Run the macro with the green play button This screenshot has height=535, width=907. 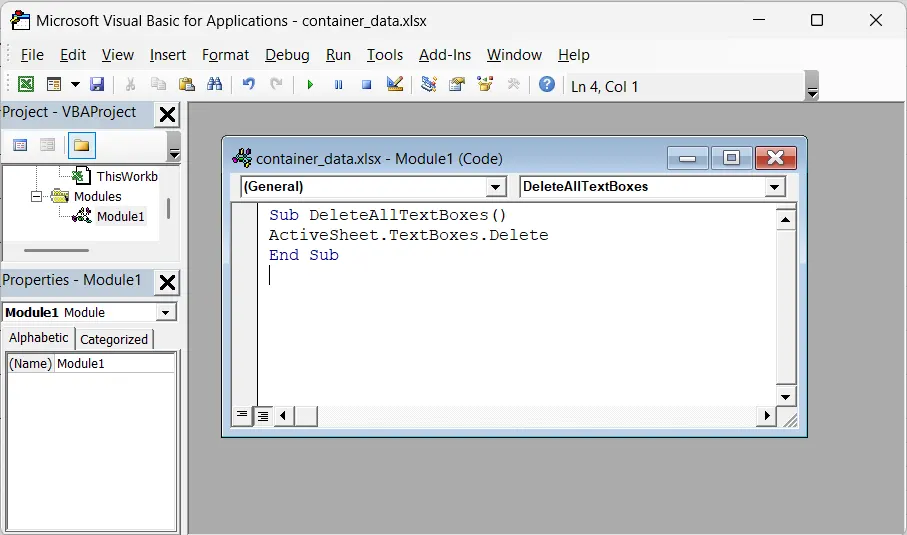310,85
